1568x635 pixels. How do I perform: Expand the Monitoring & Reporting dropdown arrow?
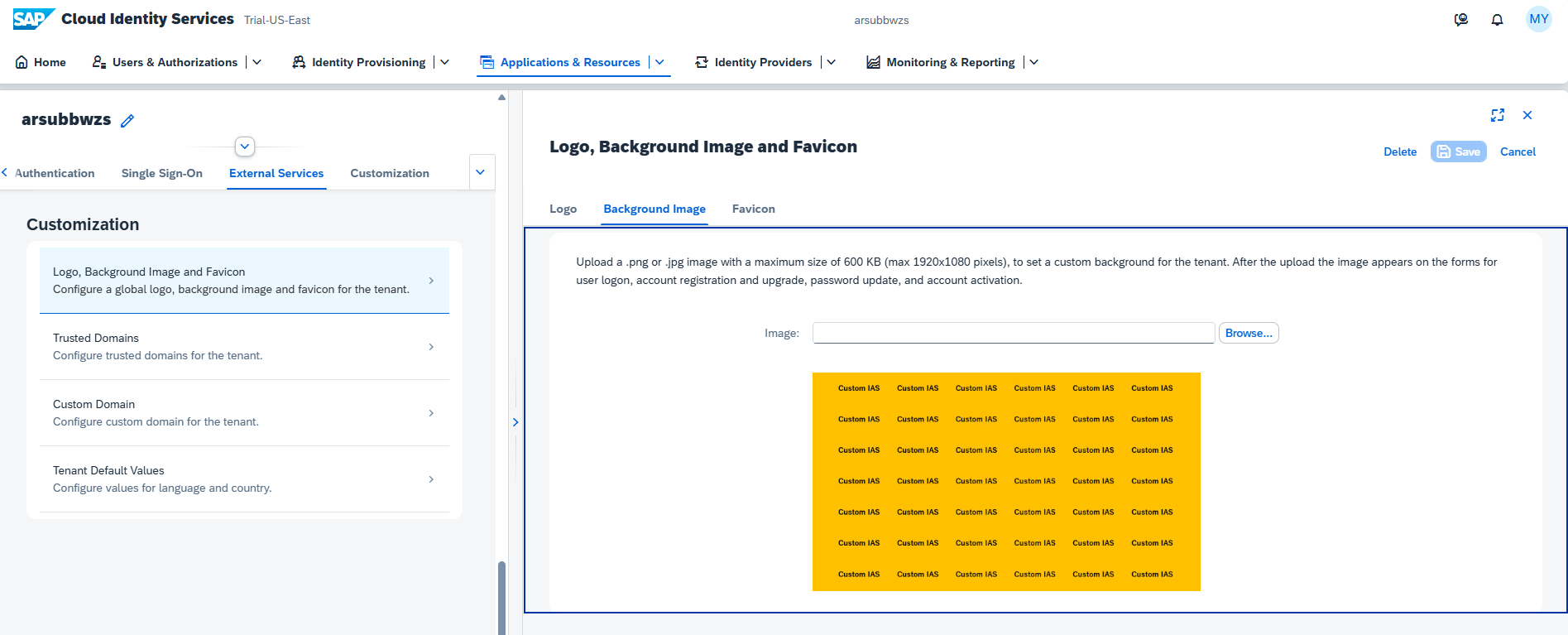click(x=1034, y=62)
